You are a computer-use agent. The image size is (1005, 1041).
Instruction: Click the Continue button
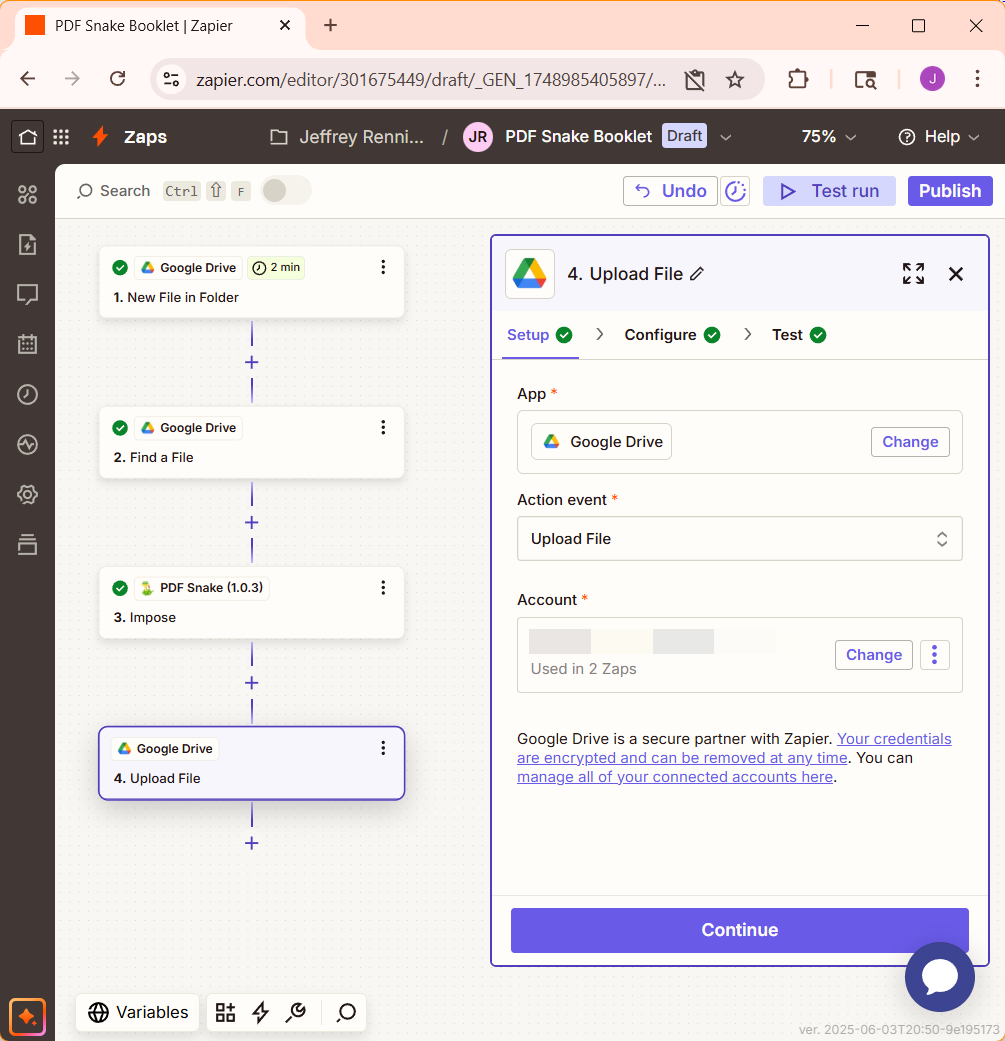click(739, 930)
